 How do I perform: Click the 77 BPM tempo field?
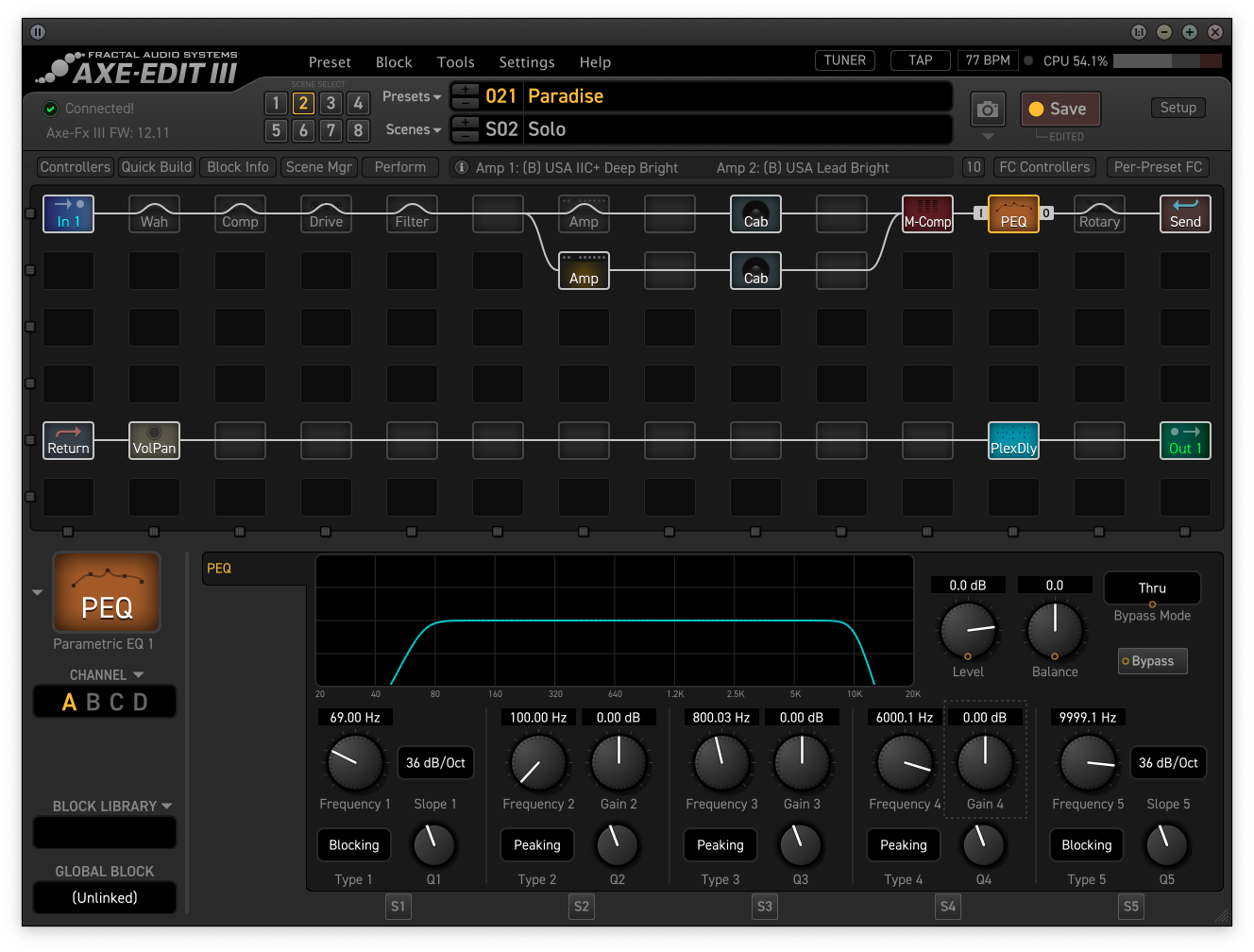click(988, 60)
